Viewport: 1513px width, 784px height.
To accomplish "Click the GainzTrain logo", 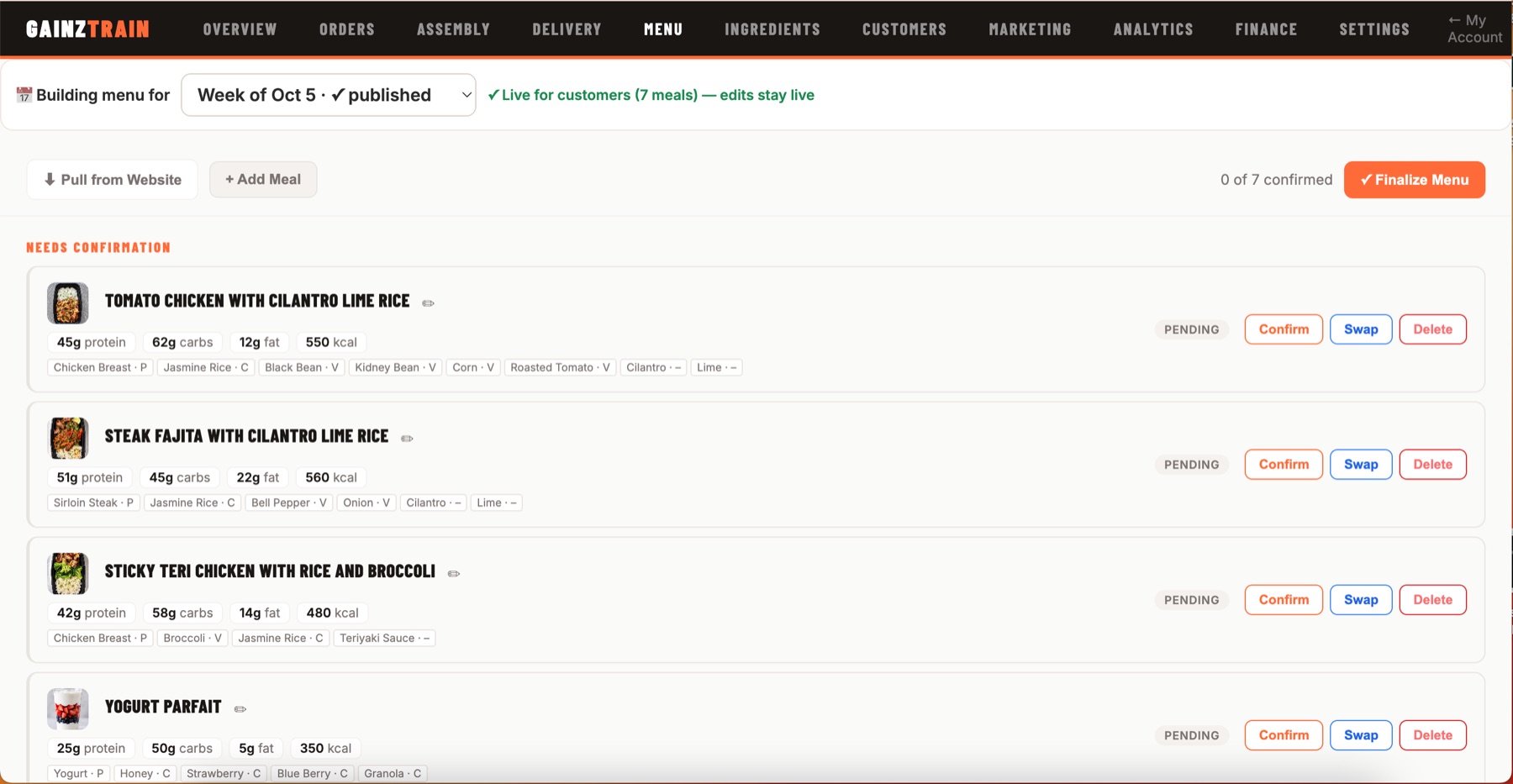I will tap(87, 29).
